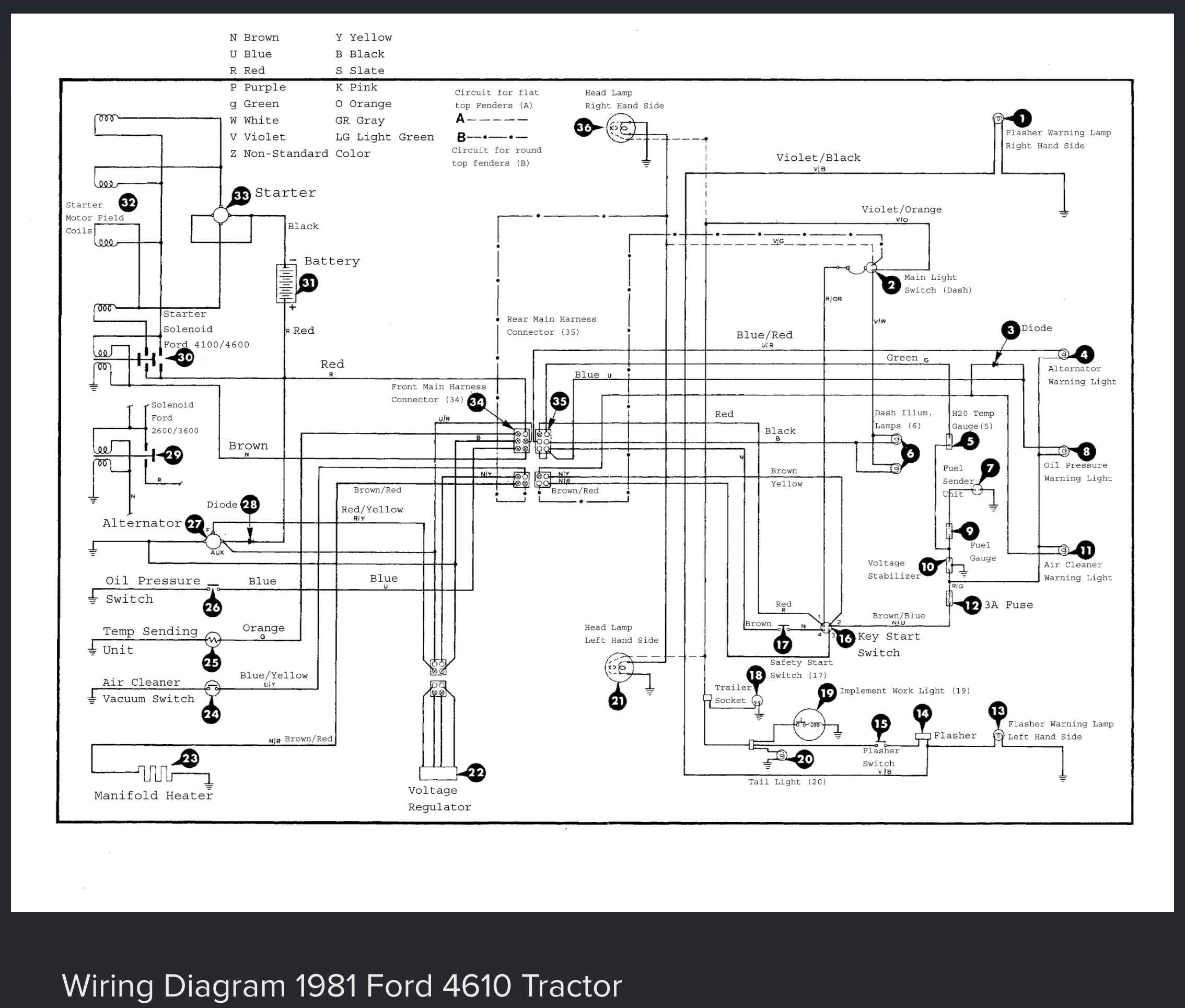Click the Non-Standard Color legend entry
This screenshot has height=1008, width=1185.
(300, 154)
